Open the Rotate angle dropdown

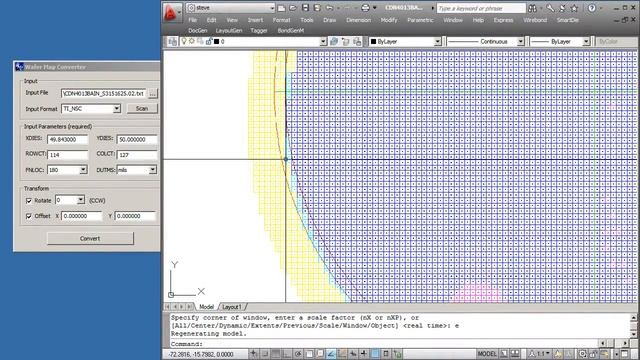tap(81, 200)
